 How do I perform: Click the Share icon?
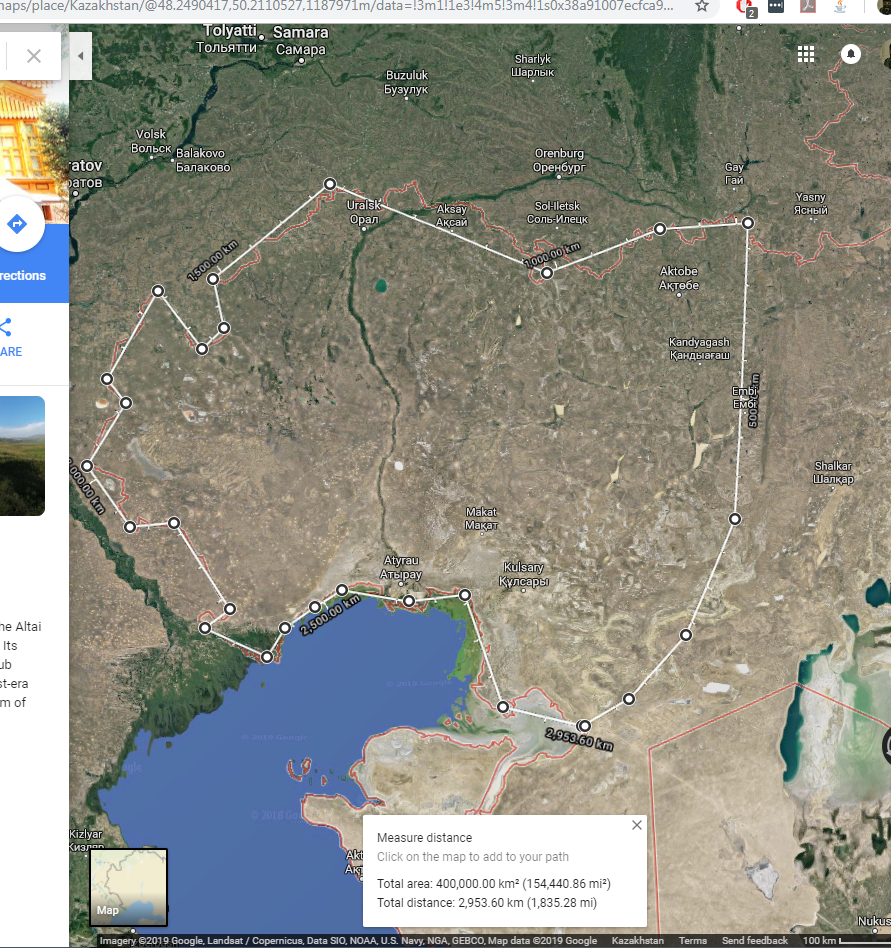(6, 327)
